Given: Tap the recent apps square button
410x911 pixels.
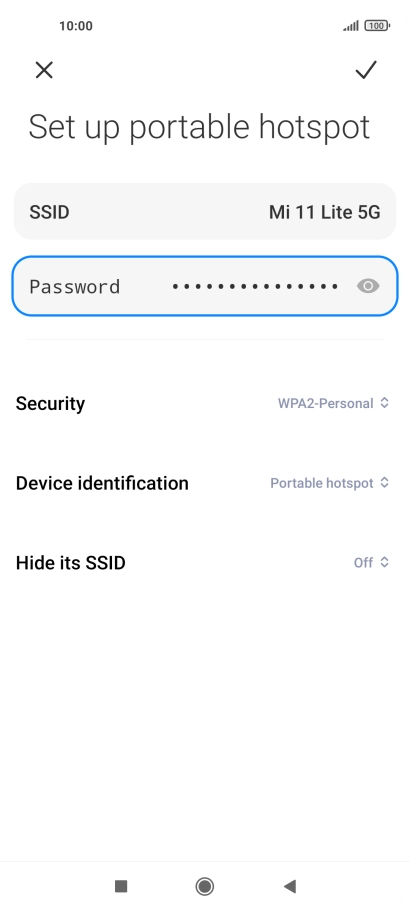Looking at the screenshot, I should 121,886.
